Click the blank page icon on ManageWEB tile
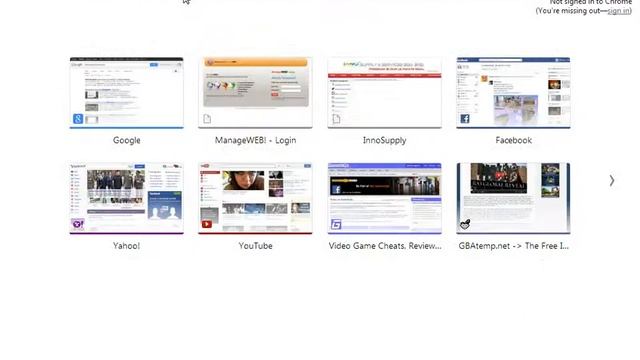The image size is (640, 360). (x=207, y=119)
